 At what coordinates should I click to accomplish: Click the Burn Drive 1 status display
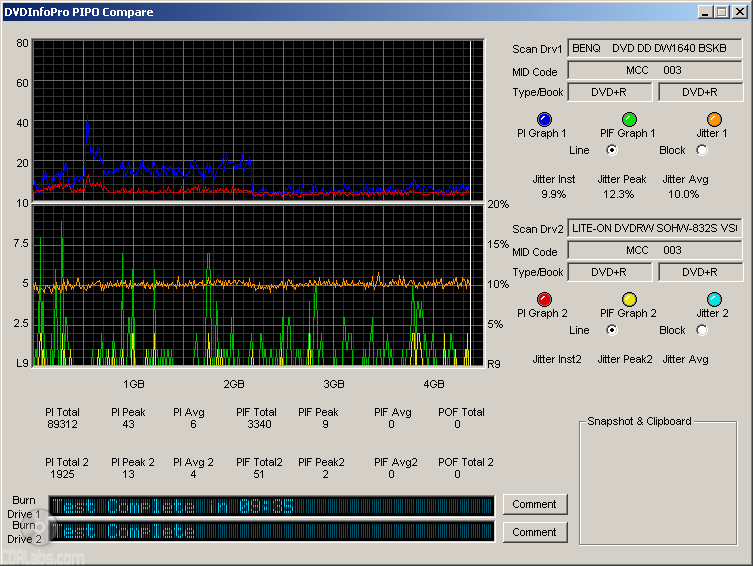point(271,506)
